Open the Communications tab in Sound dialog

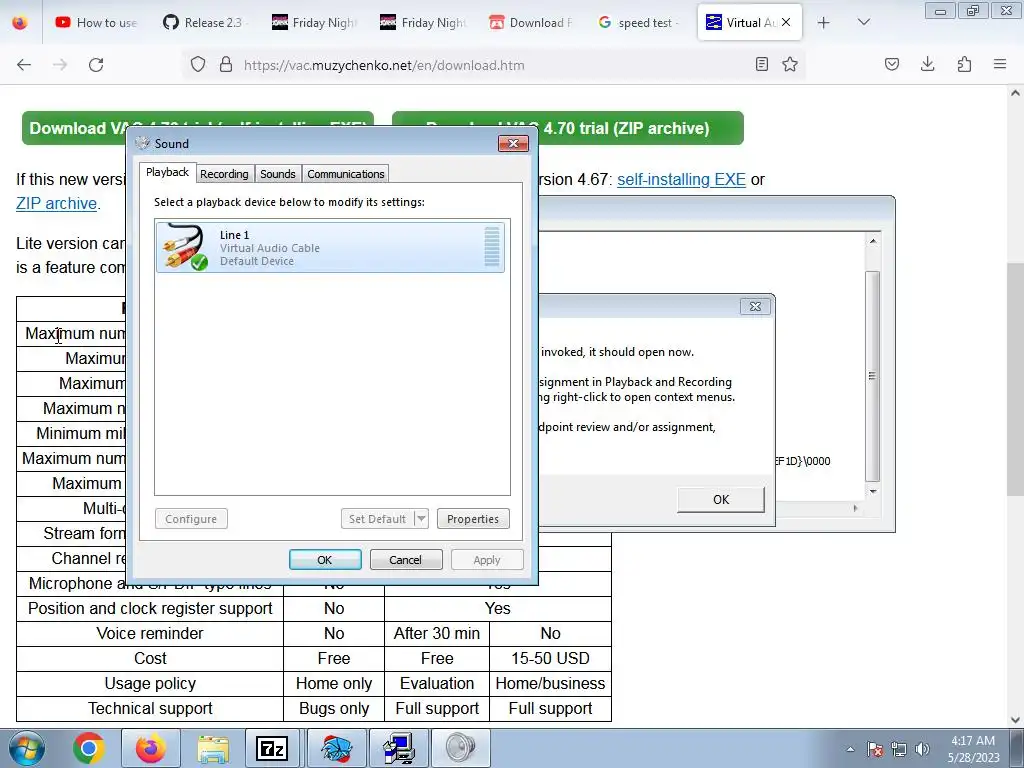coord(345,174)
